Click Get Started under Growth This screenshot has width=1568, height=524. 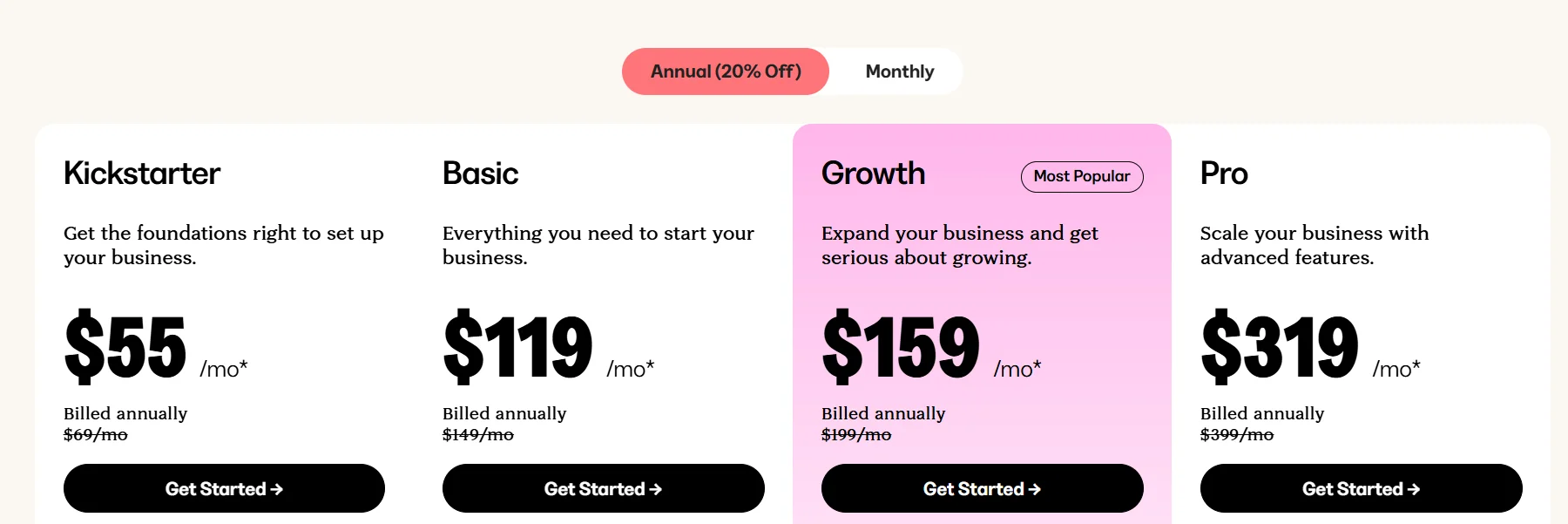click(x=982, y=488)
